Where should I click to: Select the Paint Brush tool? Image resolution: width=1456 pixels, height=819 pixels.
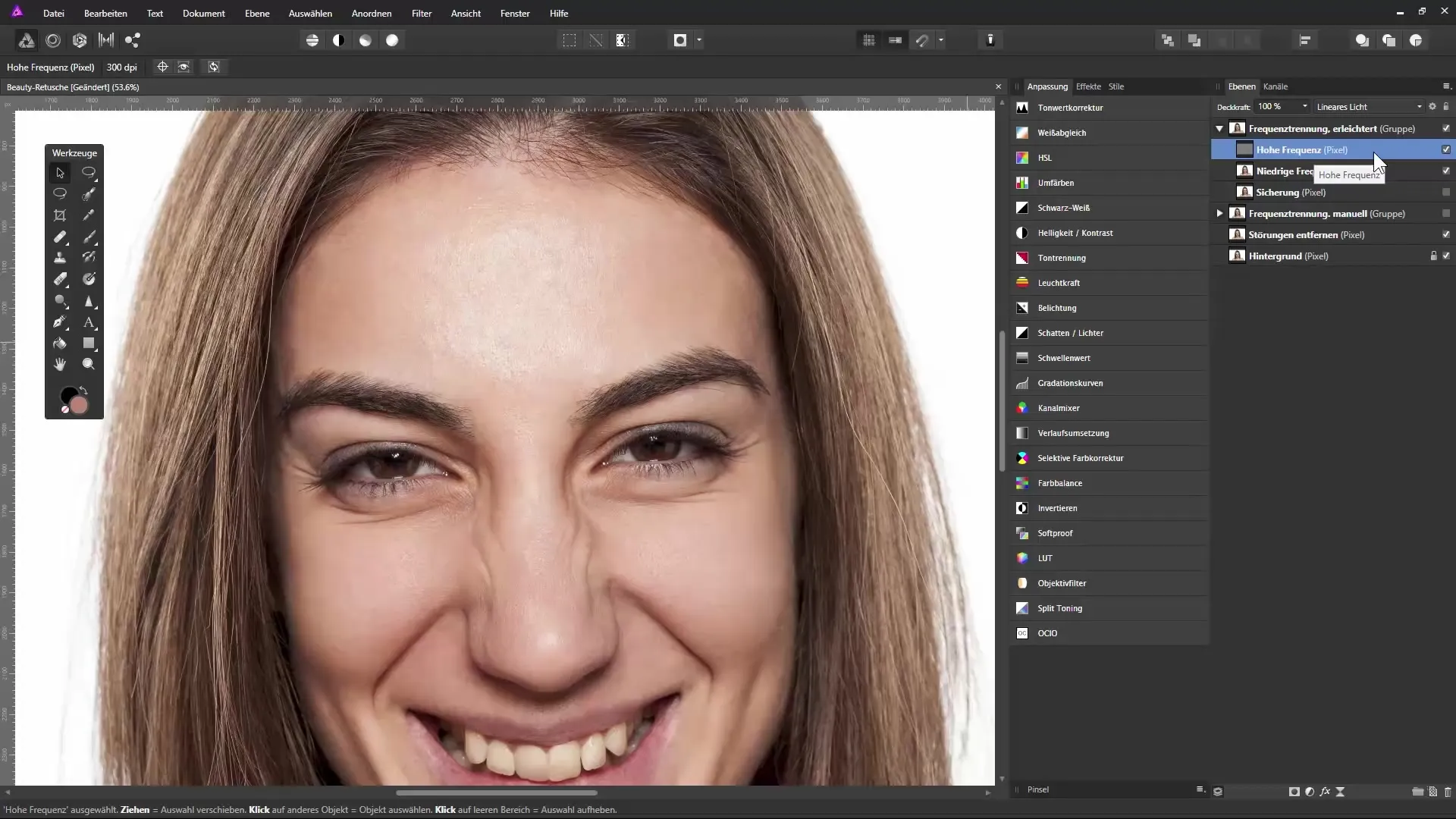click(x=89, y=237)
